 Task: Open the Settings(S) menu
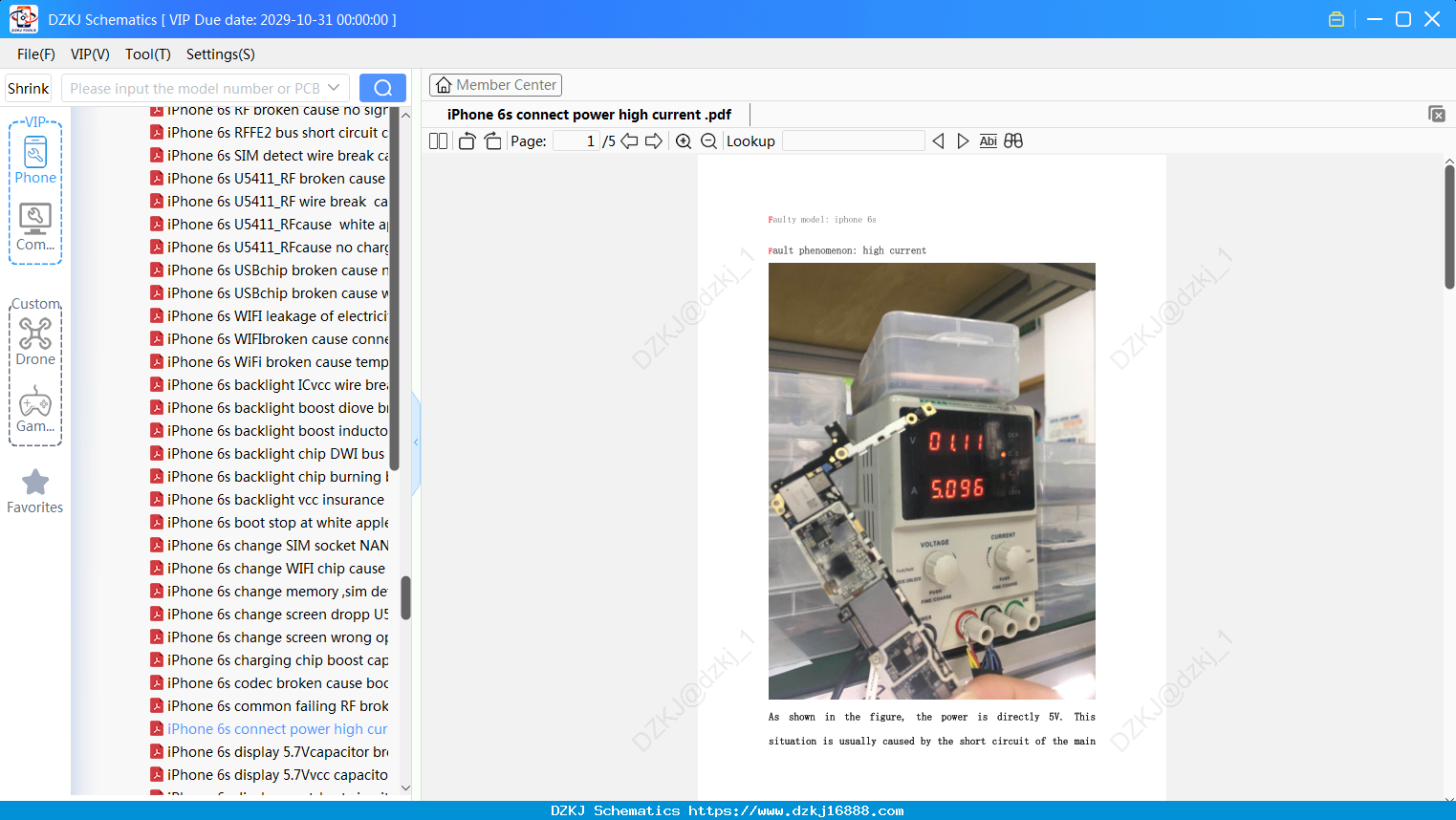[221, 54]
